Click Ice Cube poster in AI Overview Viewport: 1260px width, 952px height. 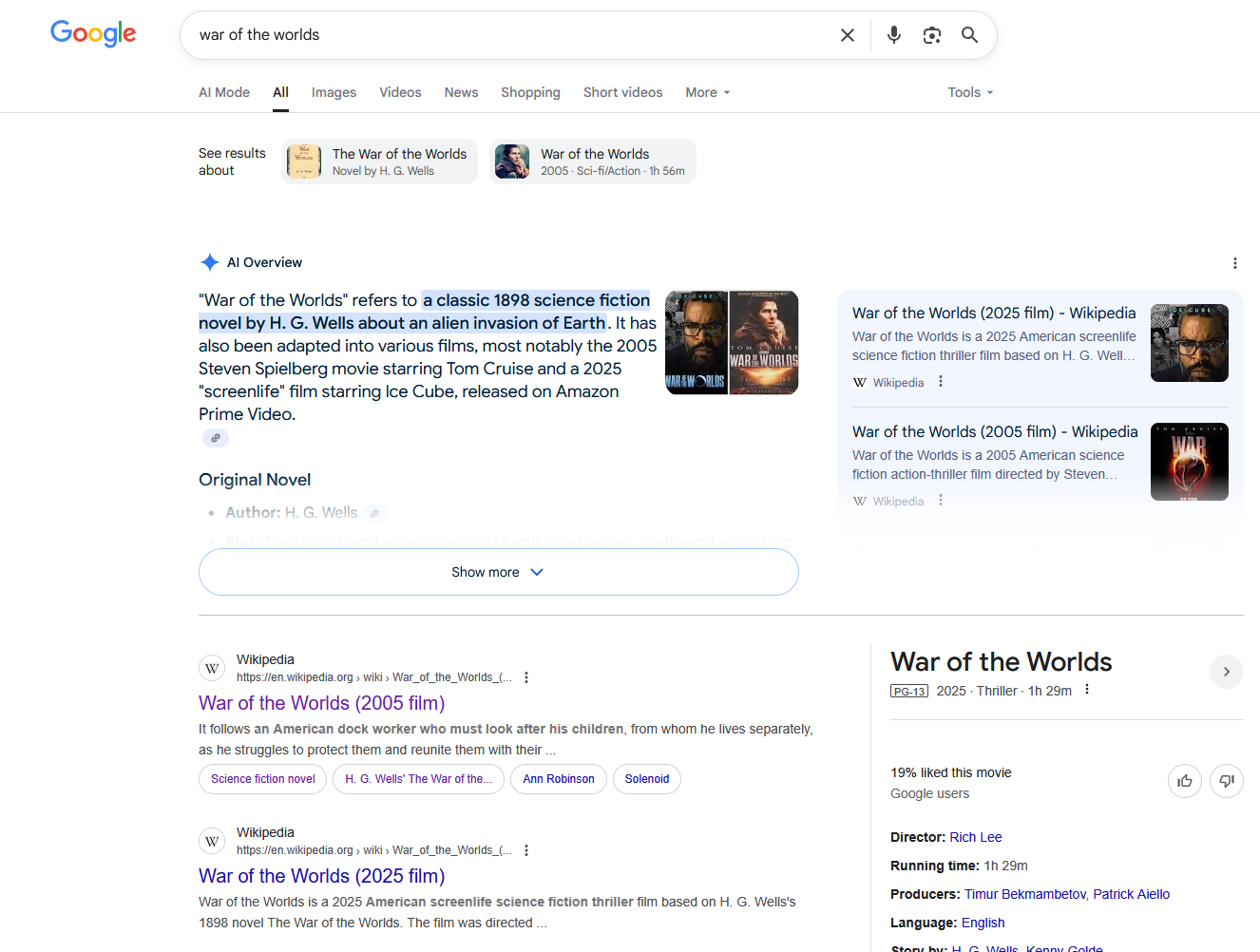coord(697,342)
